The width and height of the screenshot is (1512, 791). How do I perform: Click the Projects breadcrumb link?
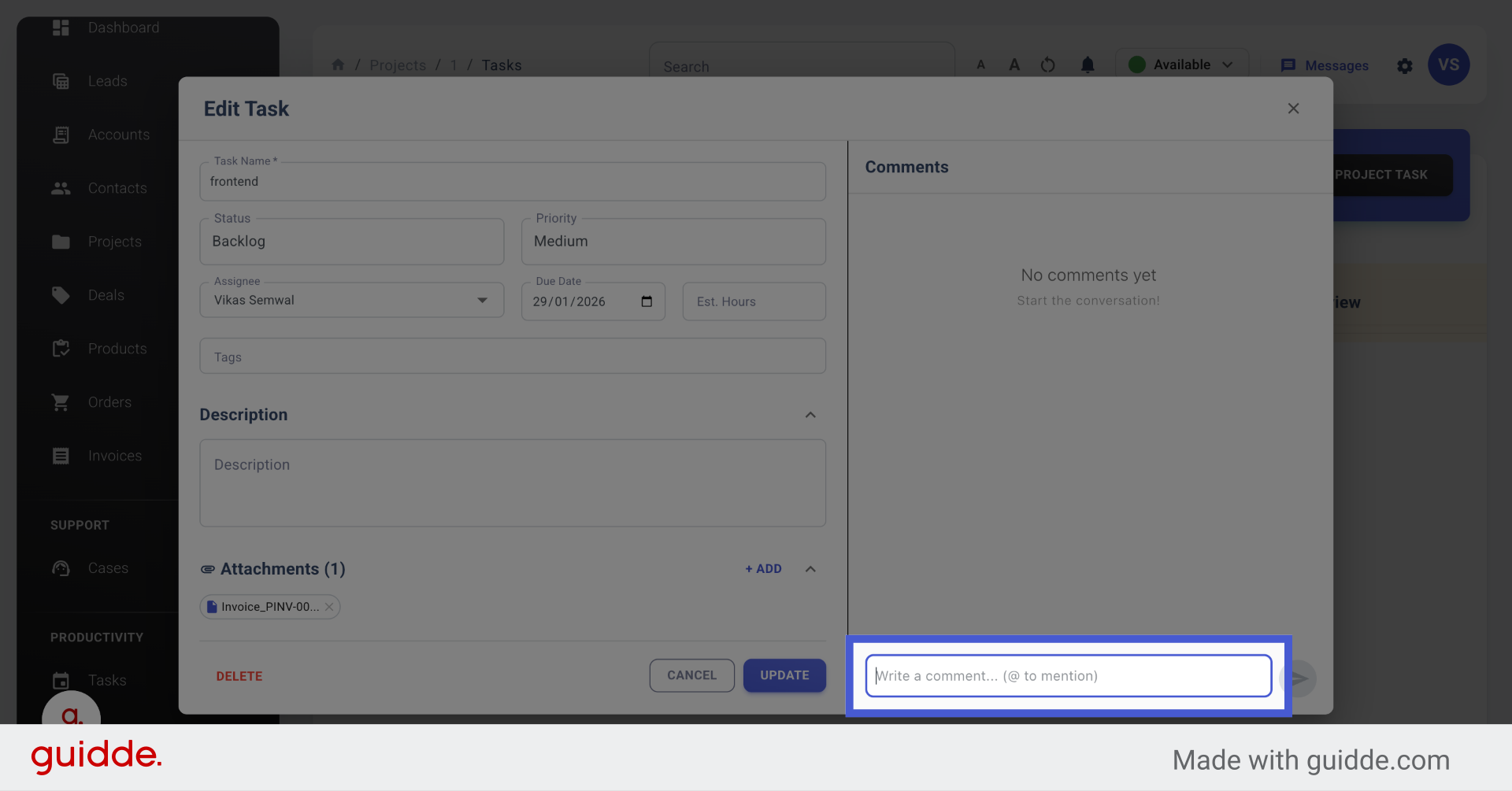pos(398,65)
